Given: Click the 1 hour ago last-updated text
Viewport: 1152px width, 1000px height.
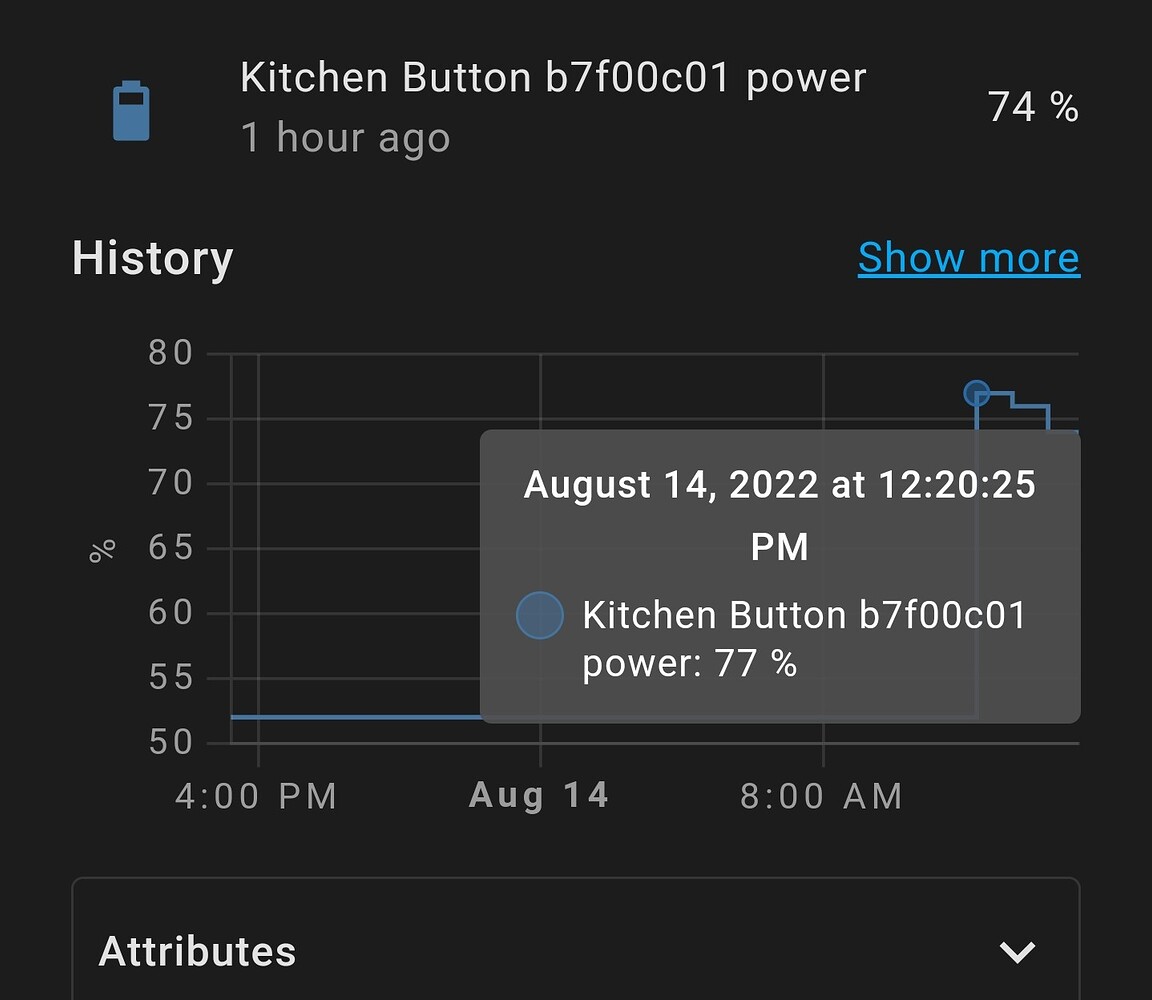Looking at the screenshot, I should (x=345, y=137).
